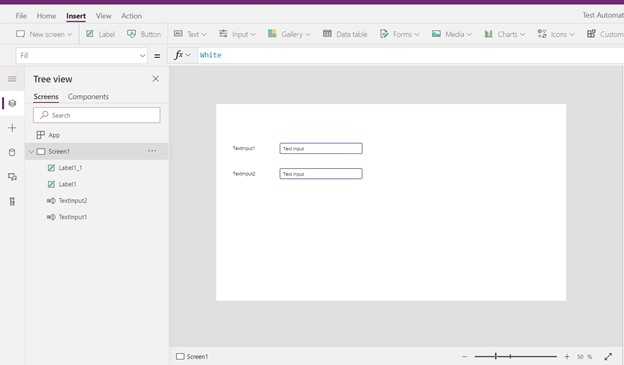624x365 pixels.
Task: Click the TextInput2 label on canvas
Action: click(244, 174)
